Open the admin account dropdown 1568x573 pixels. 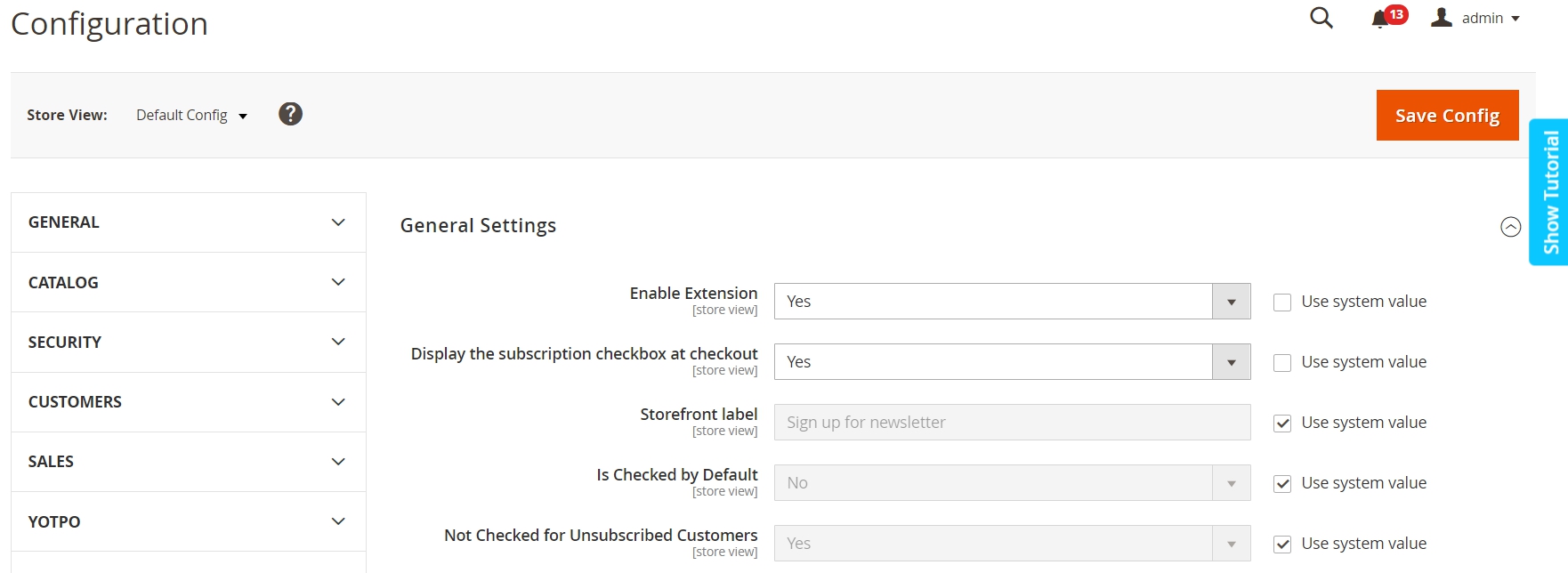click(x=1477, y=18)
